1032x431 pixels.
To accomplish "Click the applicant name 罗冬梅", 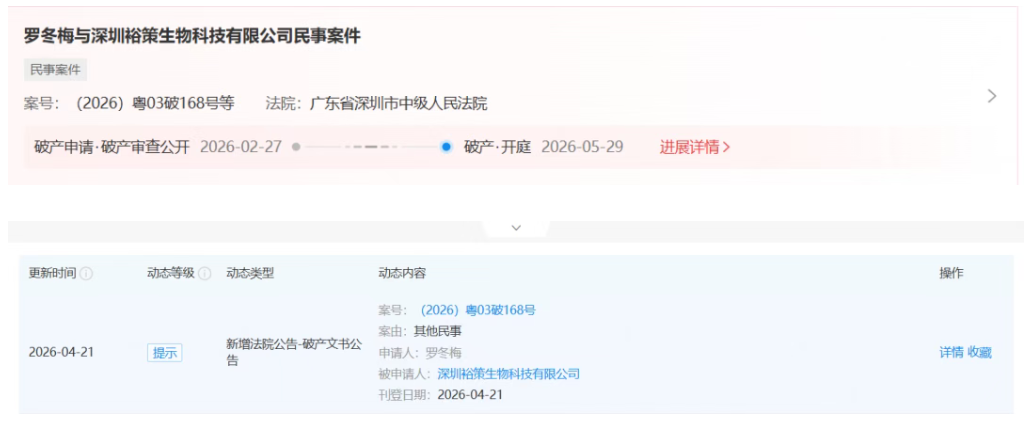I will pos(444,353).
